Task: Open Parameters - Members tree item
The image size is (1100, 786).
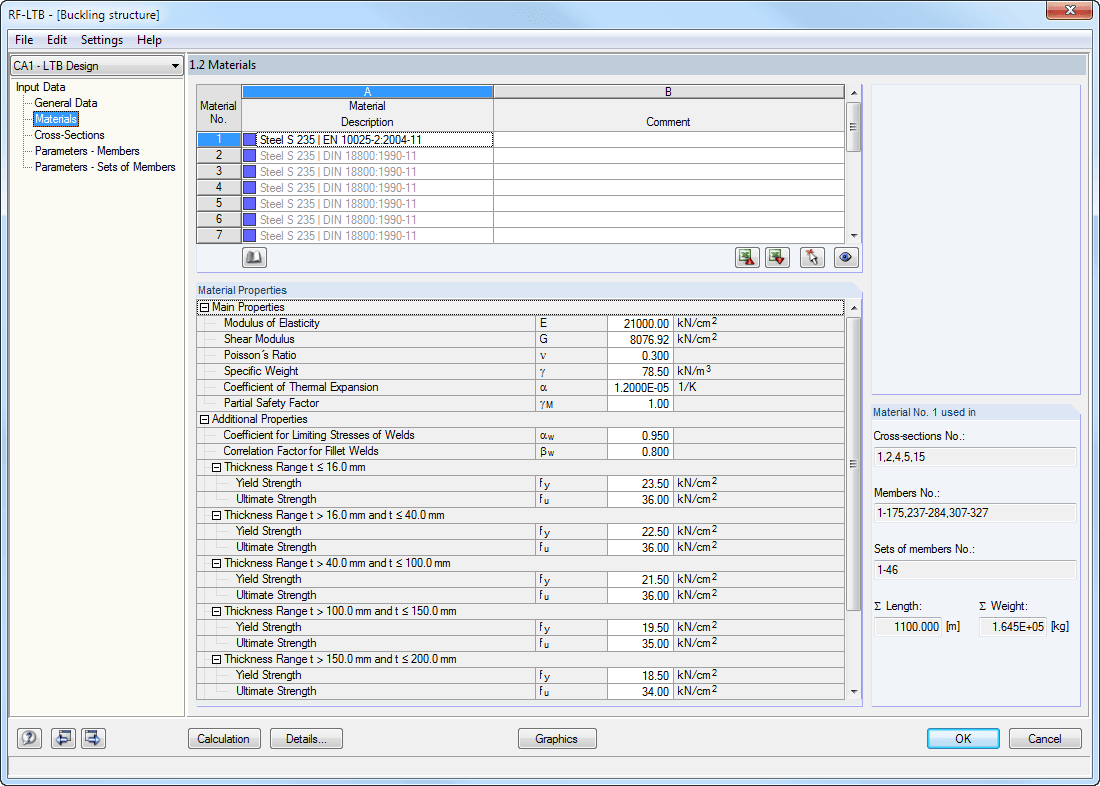Action: (x=87, y=151)
